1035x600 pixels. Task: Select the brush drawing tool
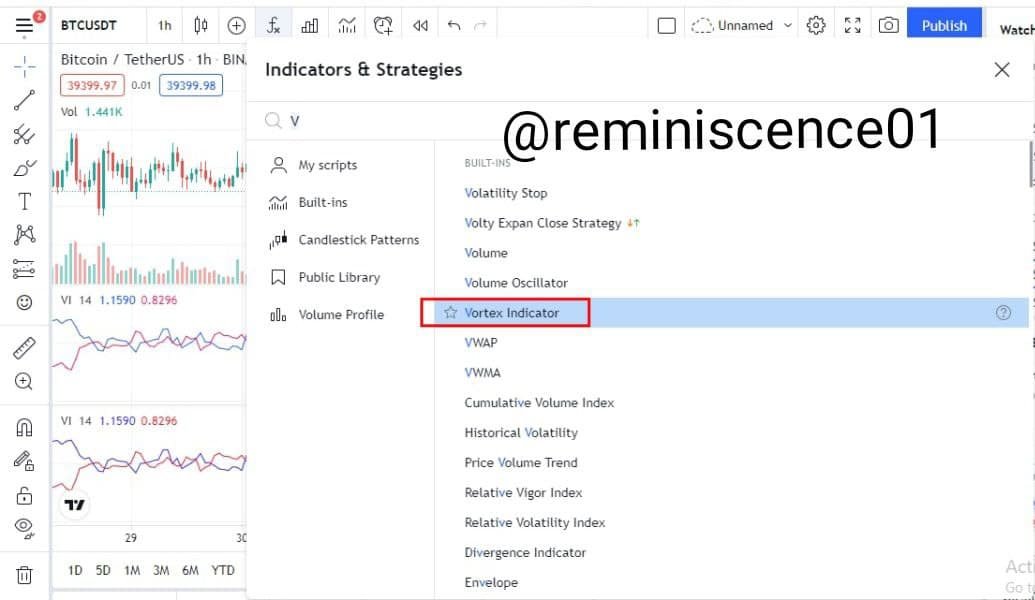pos(24,168)
